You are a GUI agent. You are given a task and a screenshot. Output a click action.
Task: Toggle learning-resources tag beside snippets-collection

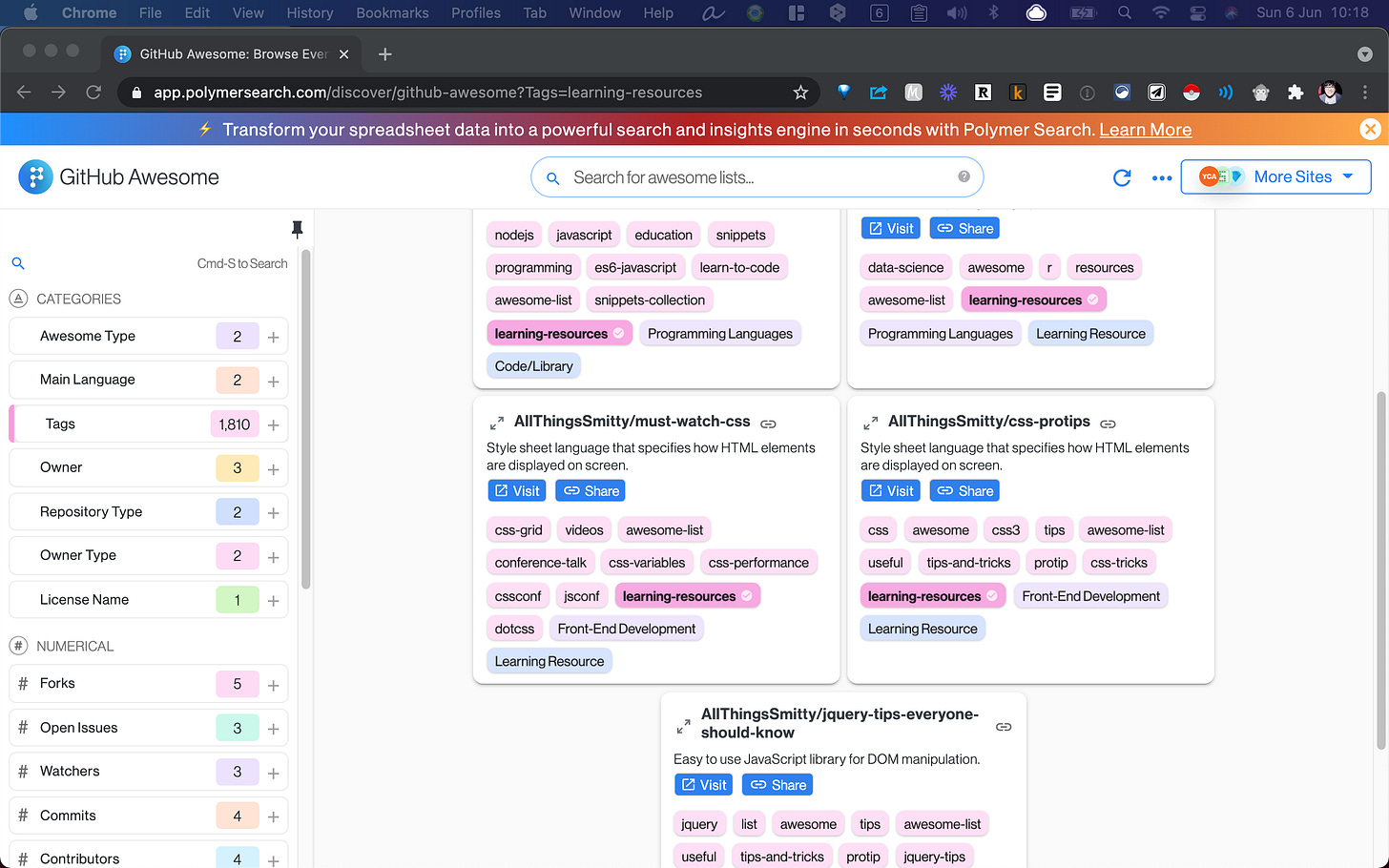pos(559,334)
